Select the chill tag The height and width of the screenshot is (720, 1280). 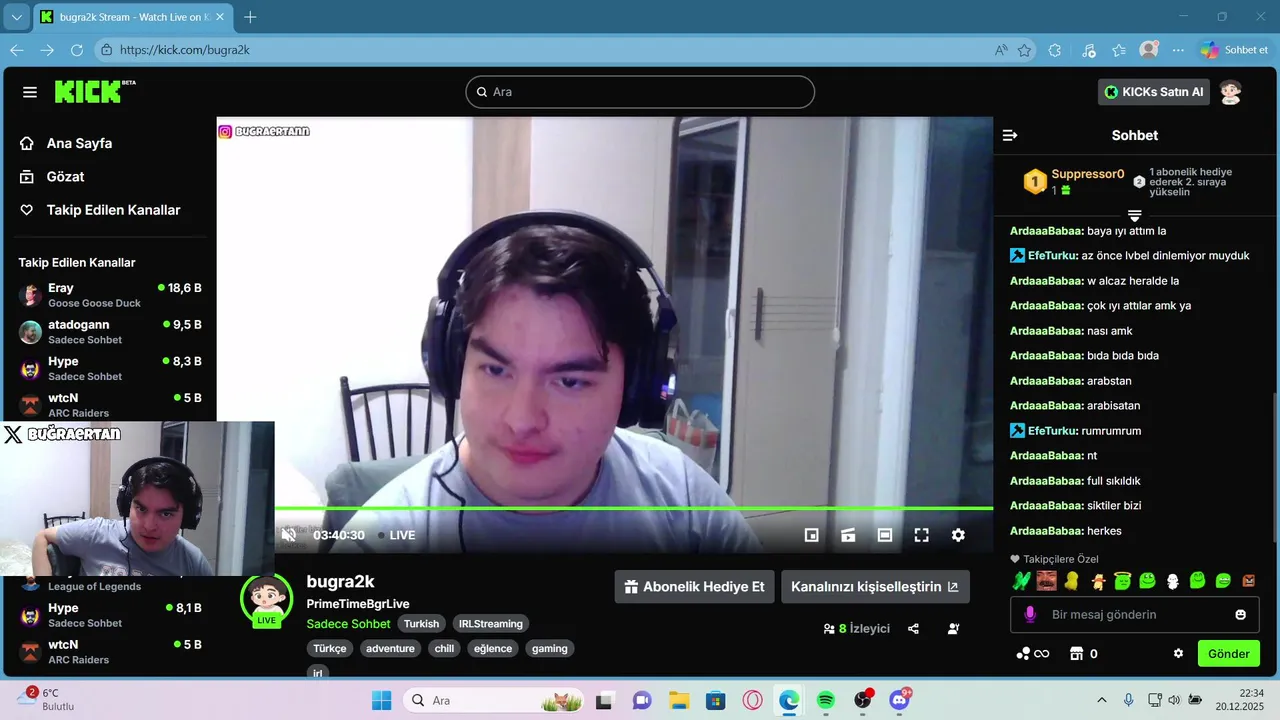tap(444, 649)
